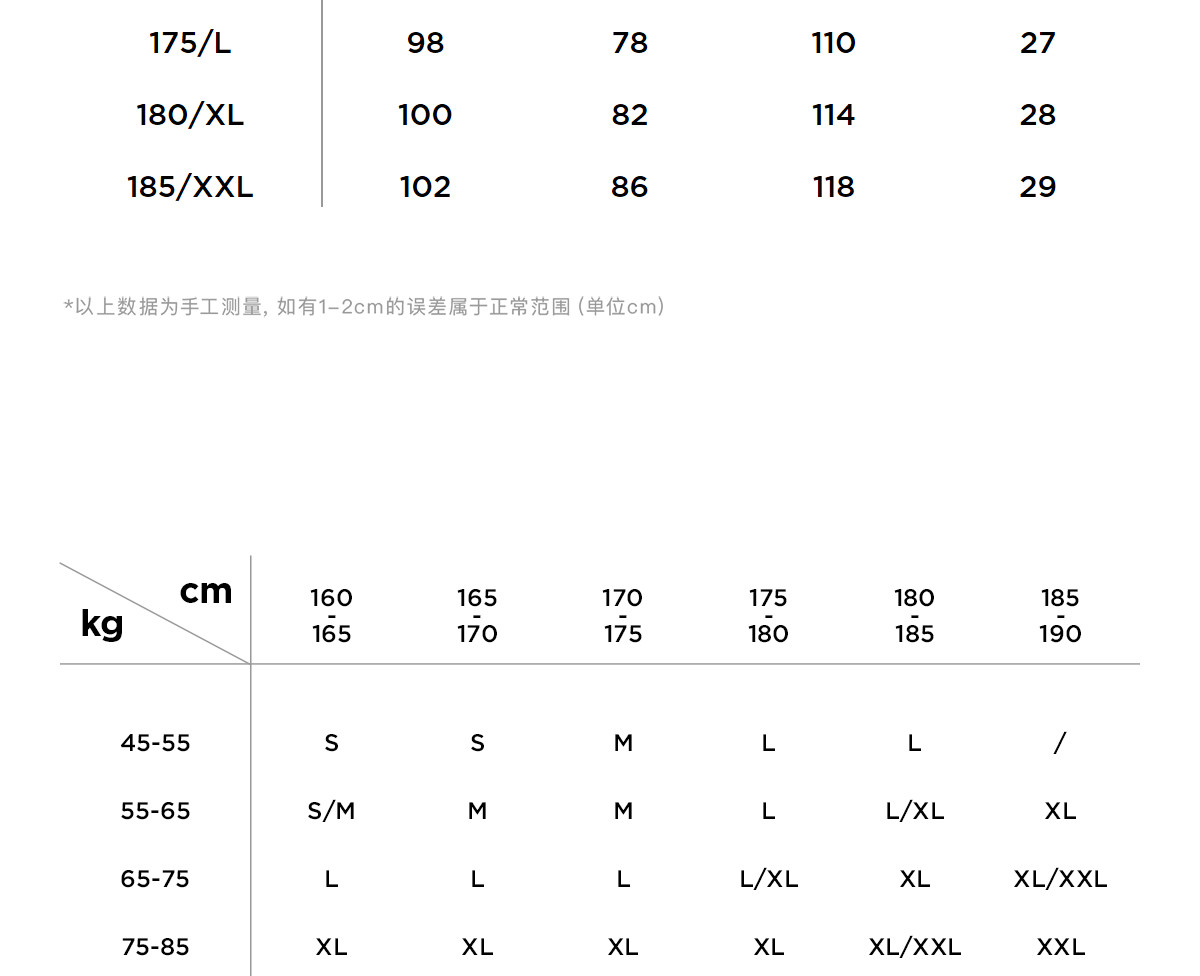The width and height of the screenshot is (1200, 976).
Task: Click the cm label in the diagonal header
Action: point(206,592)
